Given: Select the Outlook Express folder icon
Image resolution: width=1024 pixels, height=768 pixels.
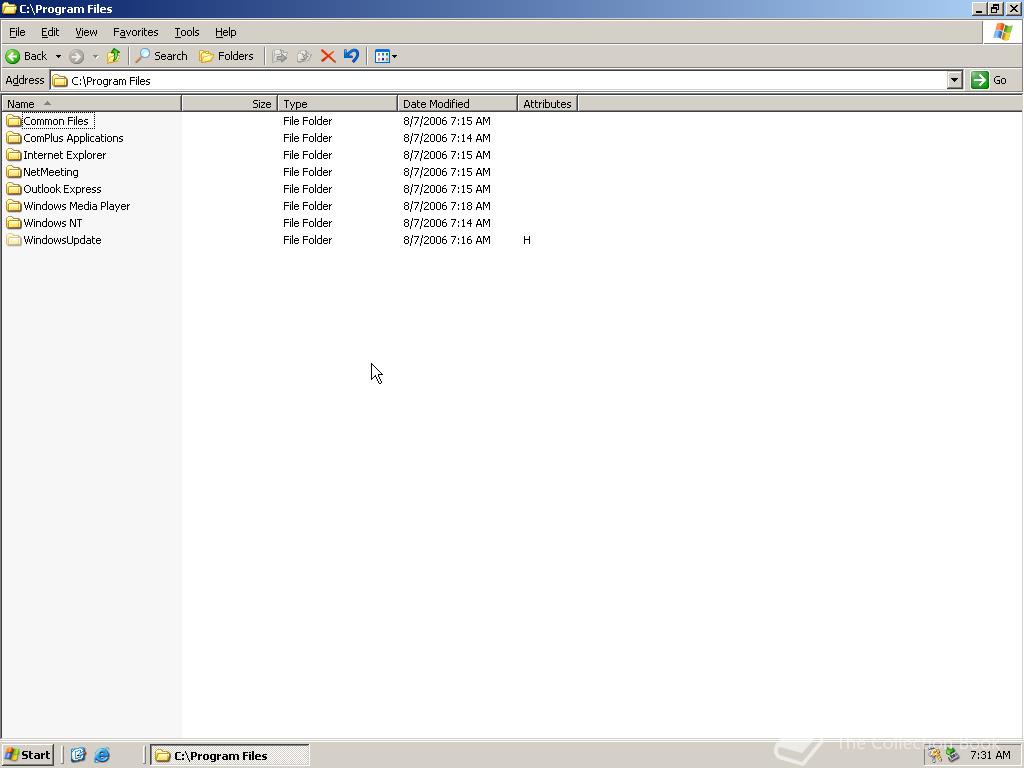Looking at the screenshot, I should (x=14, y=189).
